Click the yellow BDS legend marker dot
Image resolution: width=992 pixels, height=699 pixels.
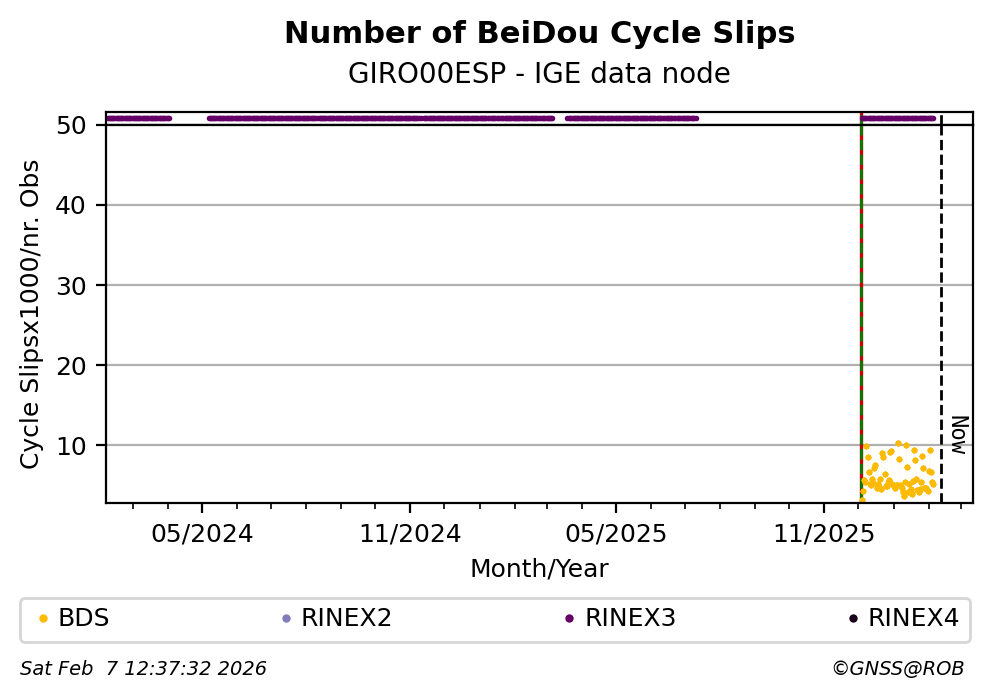tap(43, 618)
